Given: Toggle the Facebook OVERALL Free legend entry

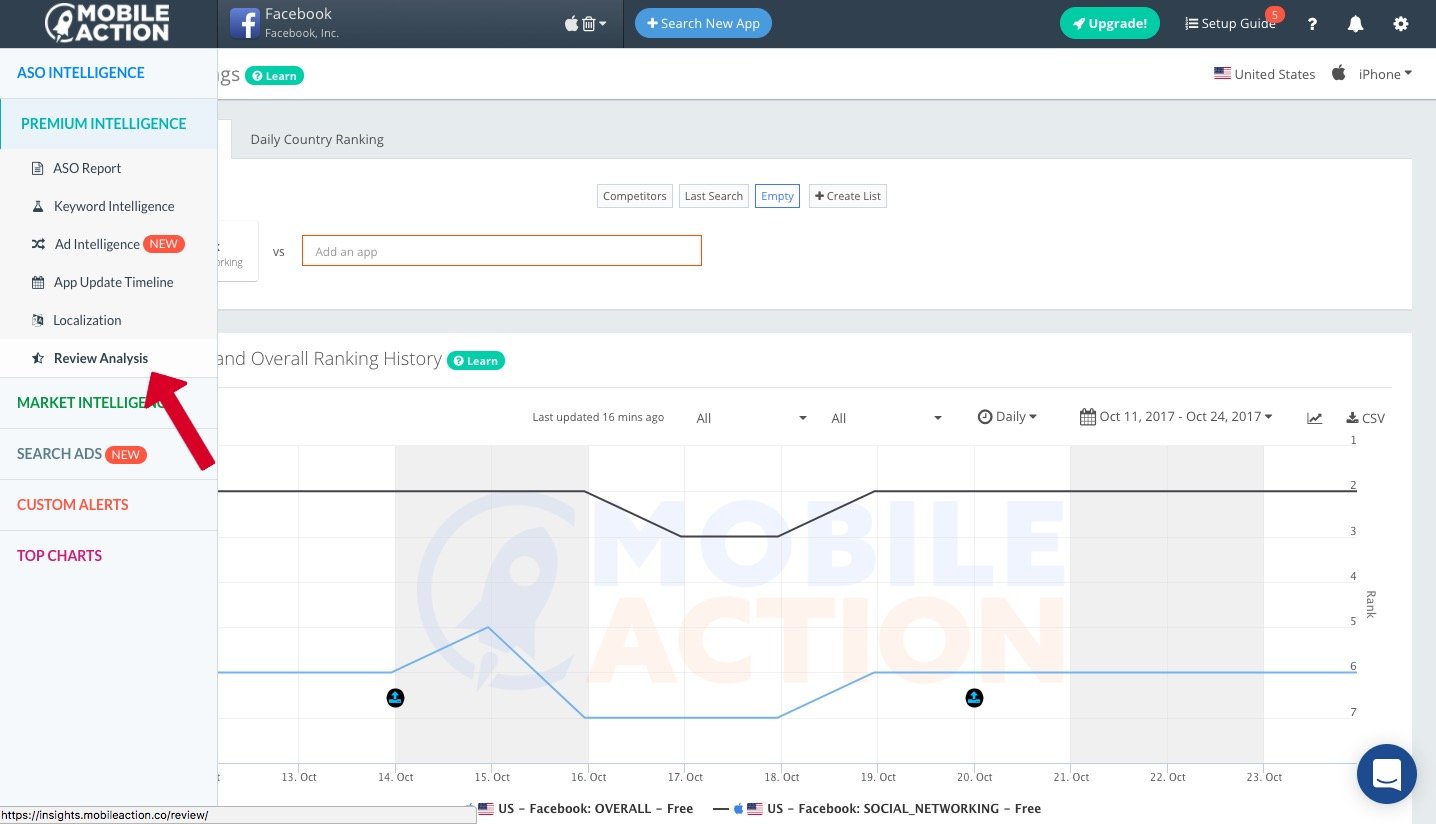Looking at the screenshot, I should tap(580, 808).
